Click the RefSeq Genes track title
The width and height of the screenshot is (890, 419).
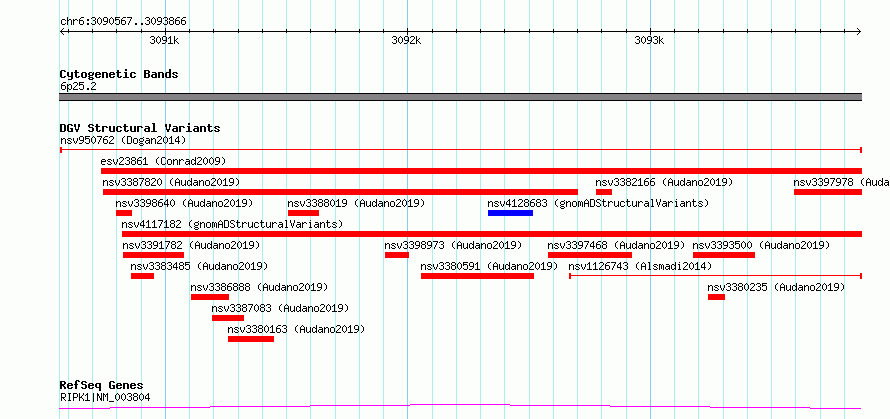tap(102, 386)
